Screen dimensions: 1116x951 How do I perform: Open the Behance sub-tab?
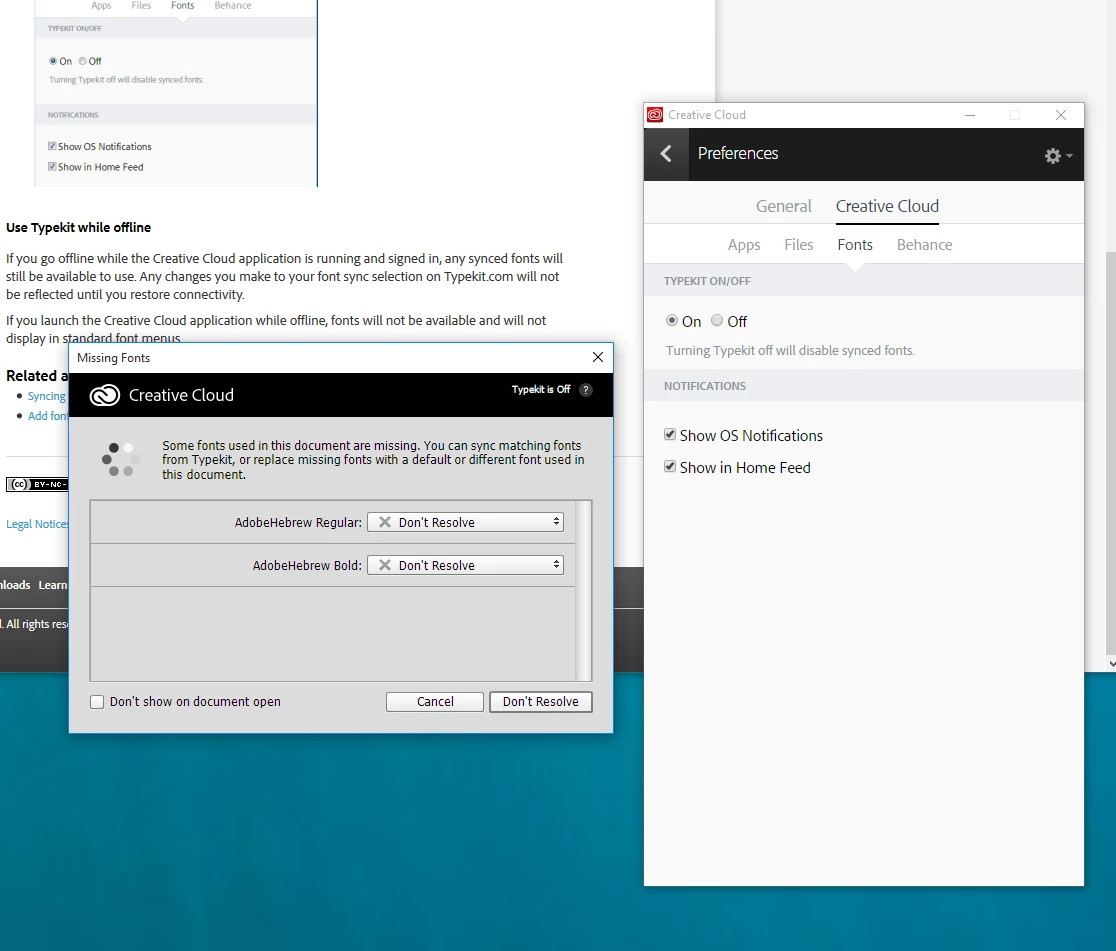tap(925, 244)
